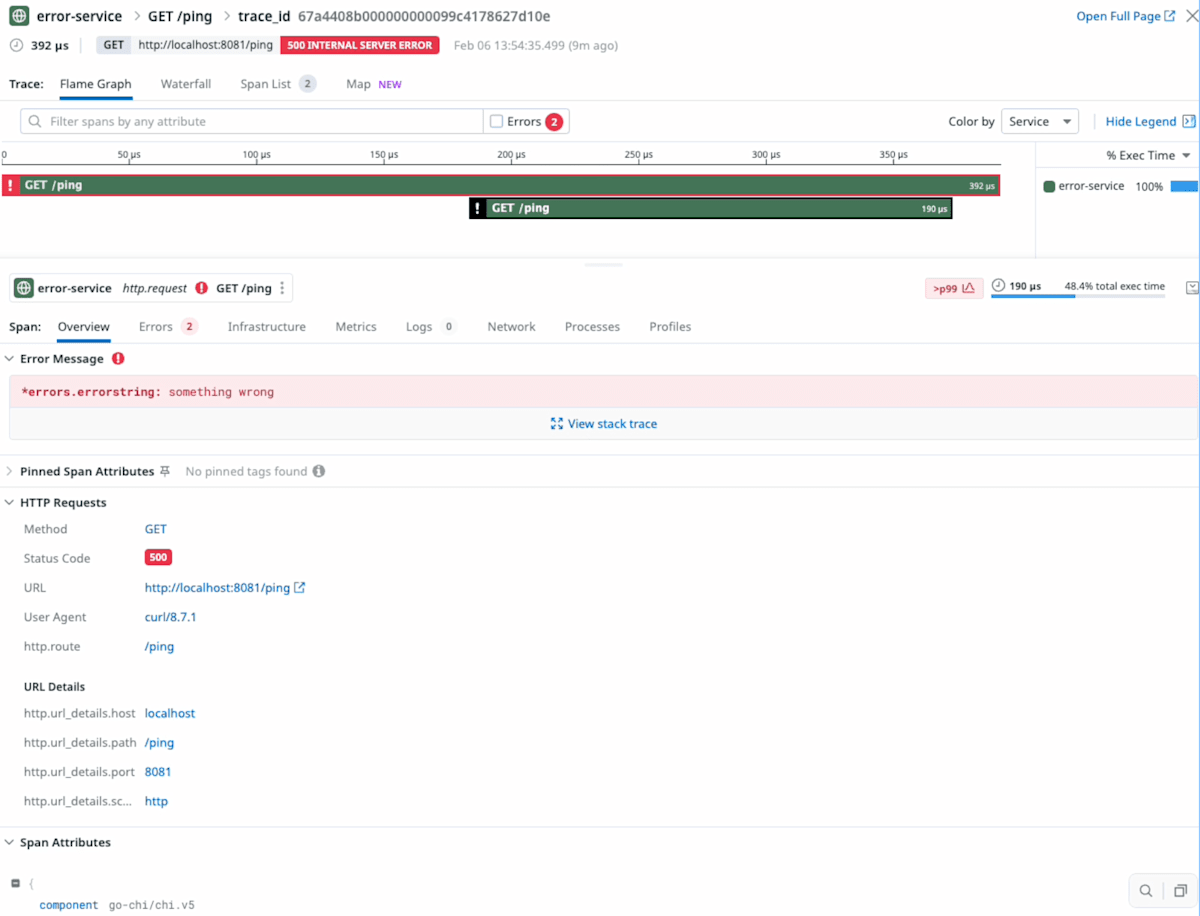Click error-service in the breadcrumb
Viewport: 1200px width, 916px height.
click(x=79, y=16)
